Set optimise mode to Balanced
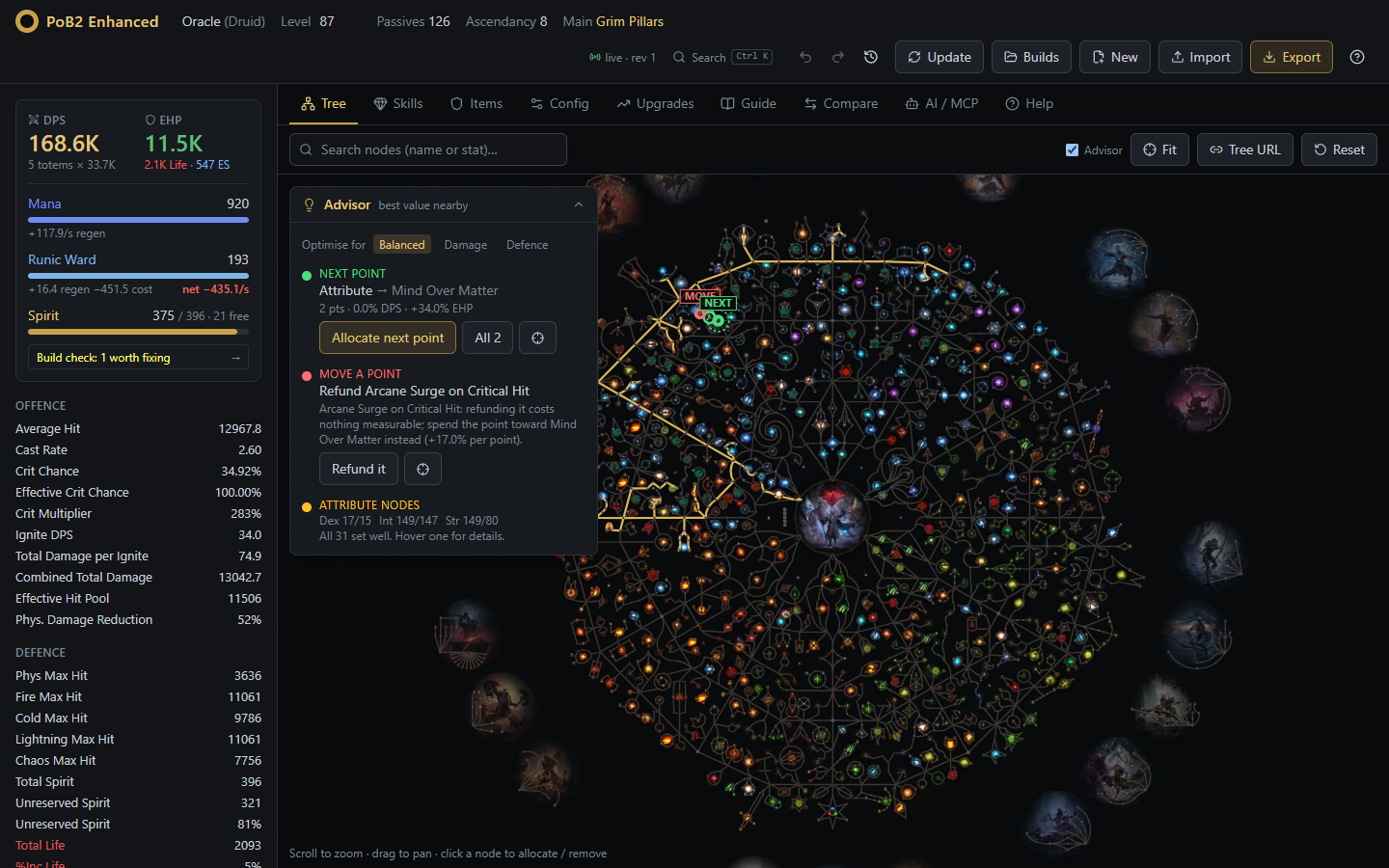The width and height of the screenshot is (1389, 868). click(x=401, y=245)
